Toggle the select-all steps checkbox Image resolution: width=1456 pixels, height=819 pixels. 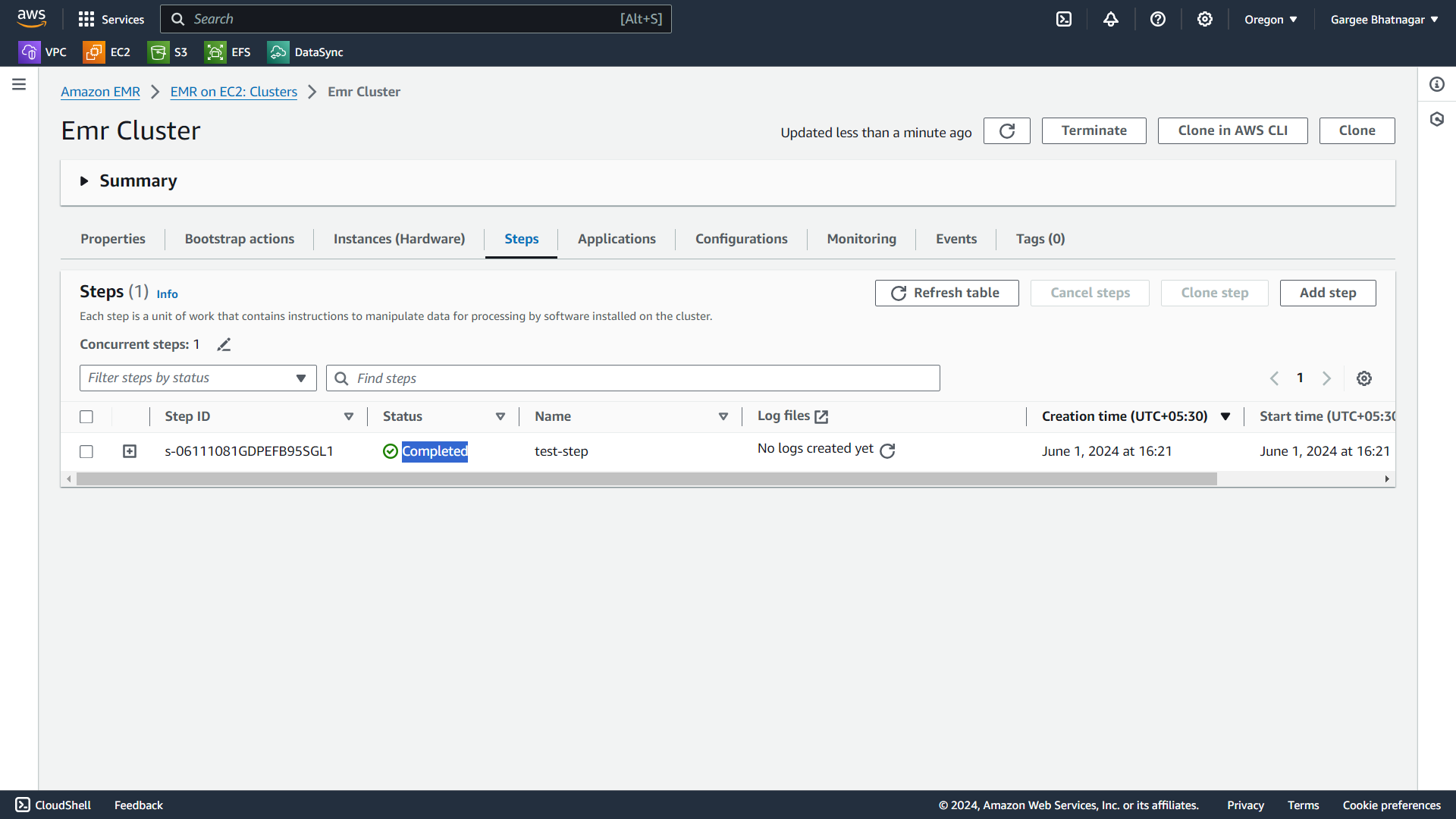pyautogui.click(x=86, y=417)
